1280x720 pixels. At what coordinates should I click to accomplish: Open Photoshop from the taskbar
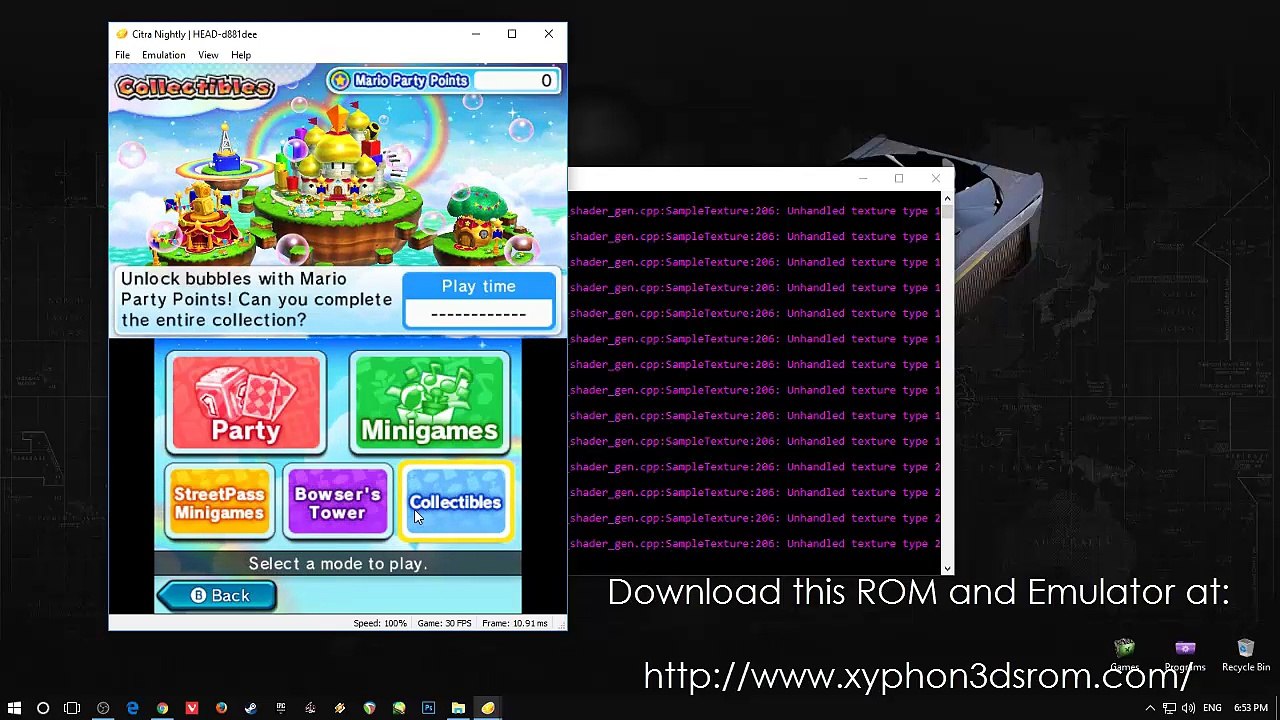429,708
